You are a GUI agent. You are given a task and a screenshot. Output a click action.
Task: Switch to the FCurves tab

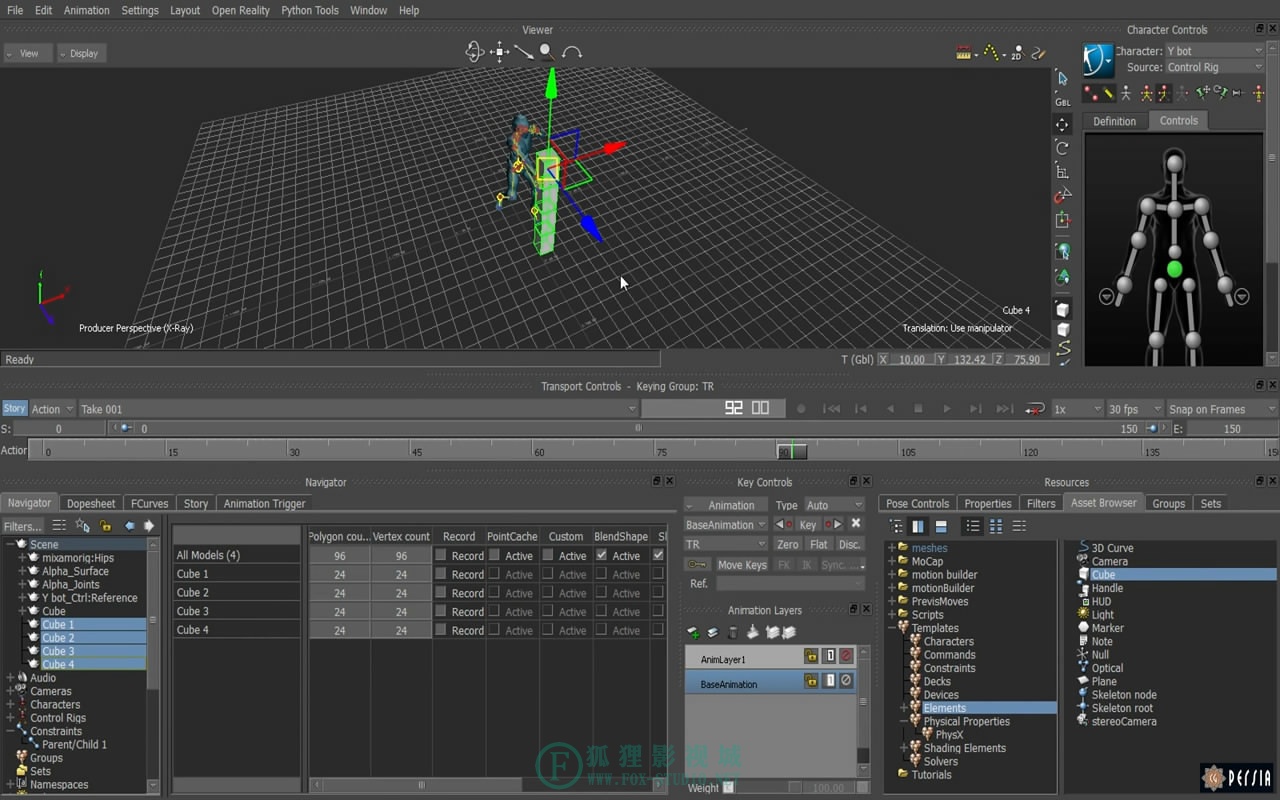(x=150, y=503)
